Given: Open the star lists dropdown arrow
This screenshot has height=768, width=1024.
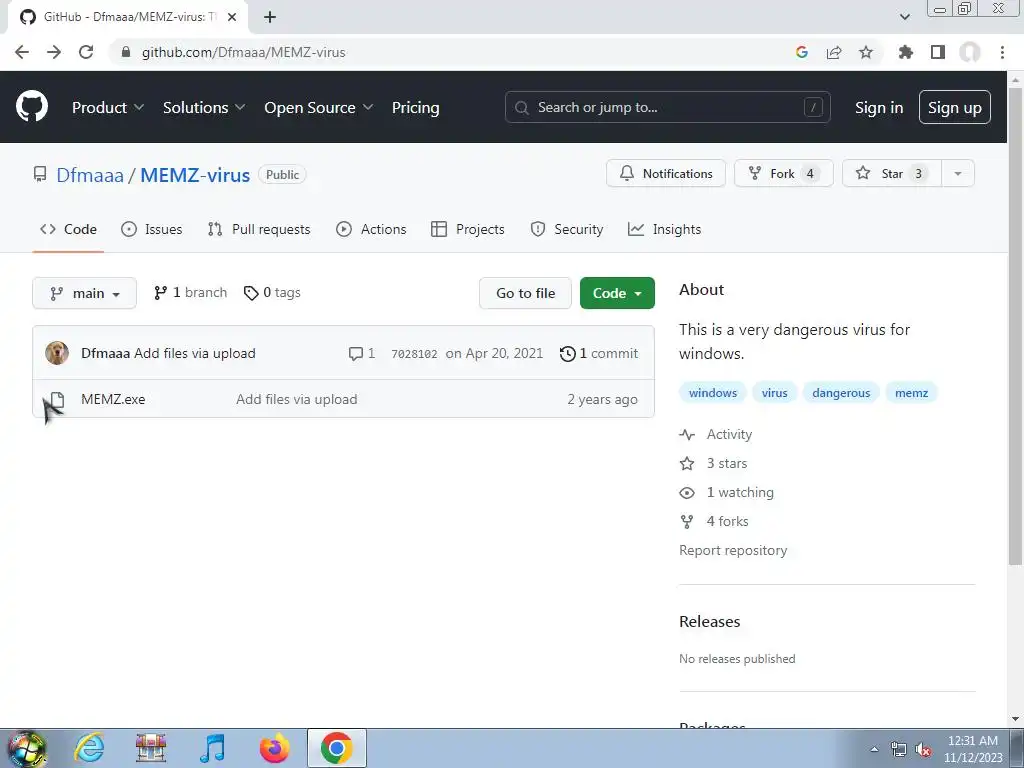Looking at the screenshot, I should 958,174.
